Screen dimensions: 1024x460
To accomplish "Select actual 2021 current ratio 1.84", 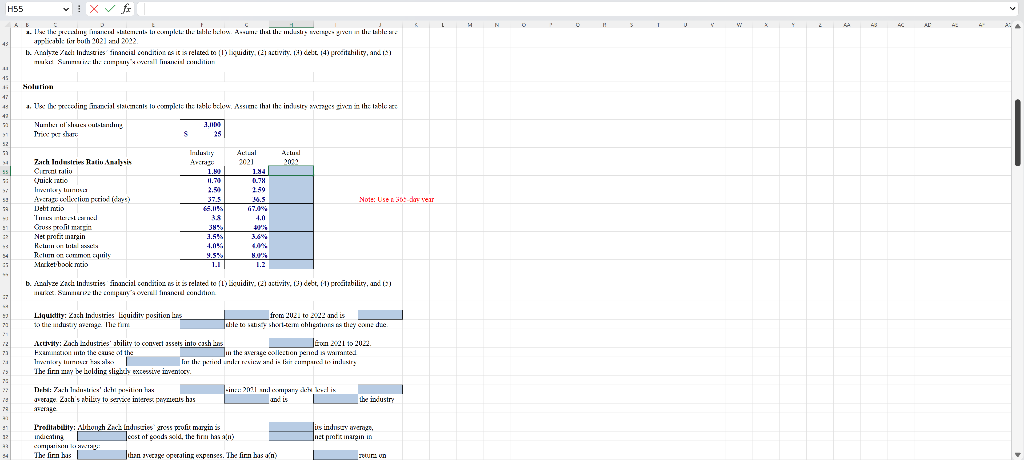I will 247,171.
